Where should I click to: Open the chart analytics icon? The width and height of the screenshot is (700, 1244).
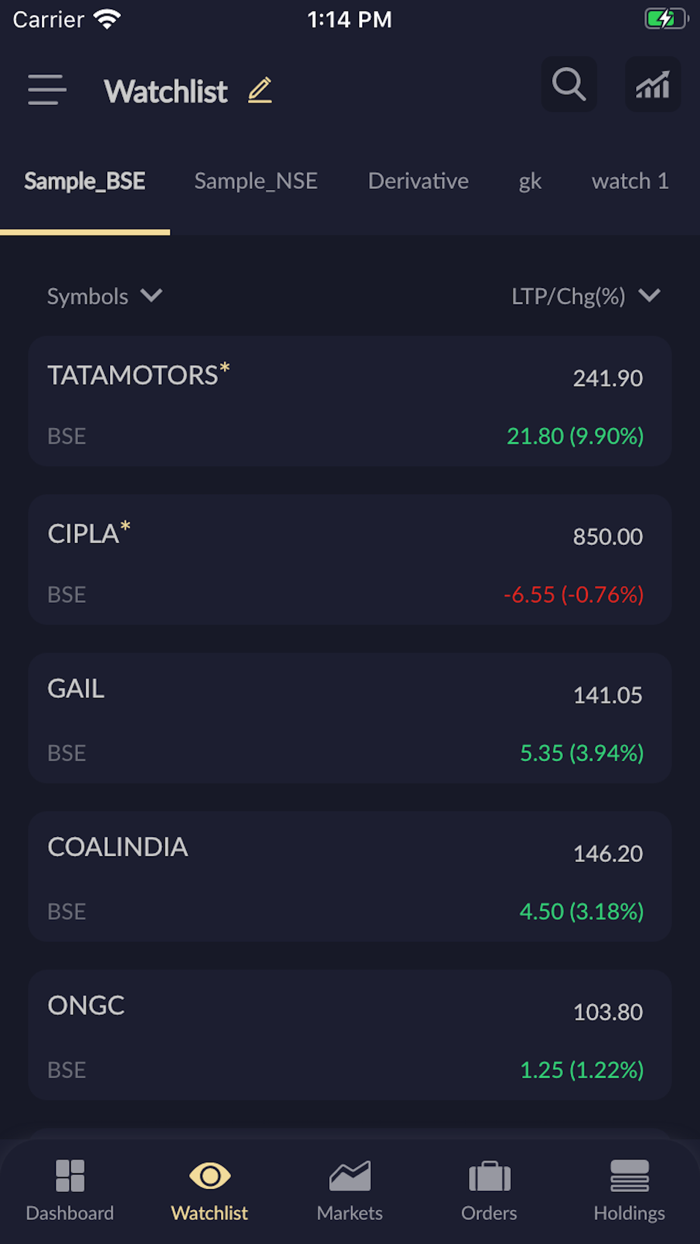pyautogui.click(x=652, y=85)
